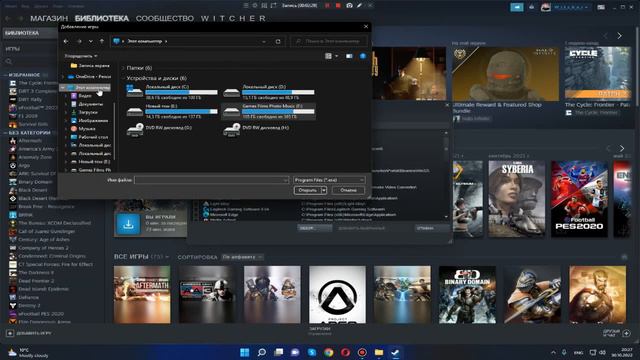The image size is (640, 360).
Task: Click the Имя файла input field
Action: point(211,180)
